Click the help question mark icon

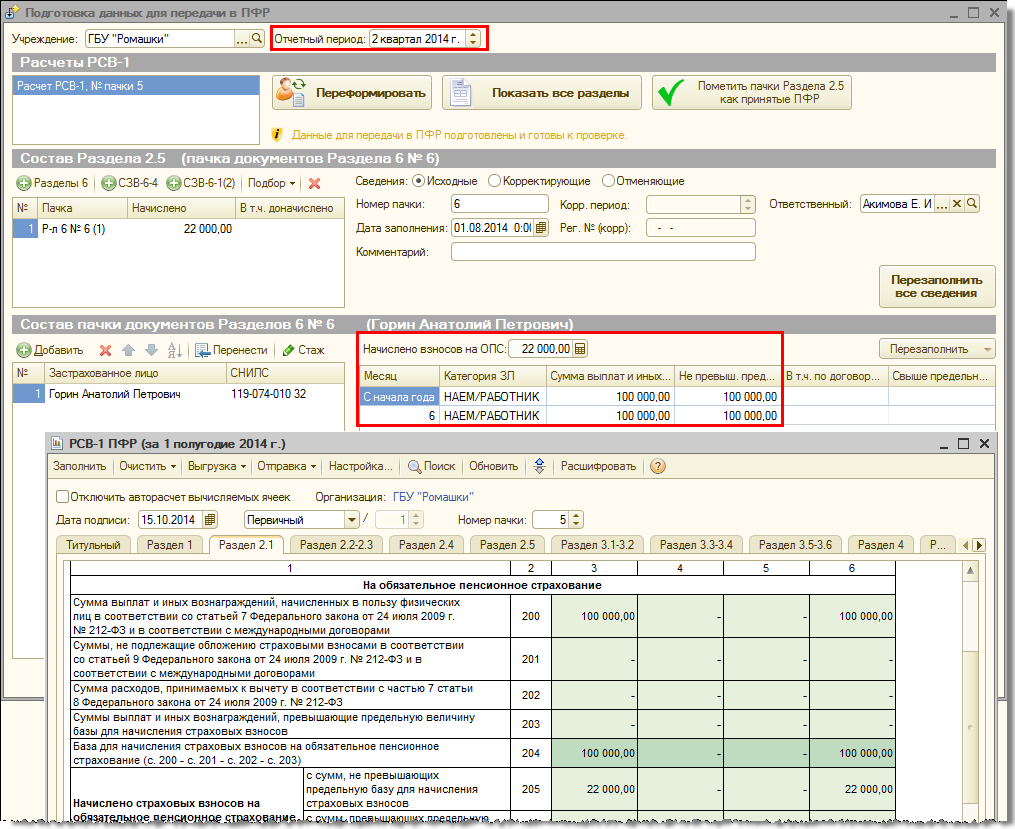click(x=657, y=466)
